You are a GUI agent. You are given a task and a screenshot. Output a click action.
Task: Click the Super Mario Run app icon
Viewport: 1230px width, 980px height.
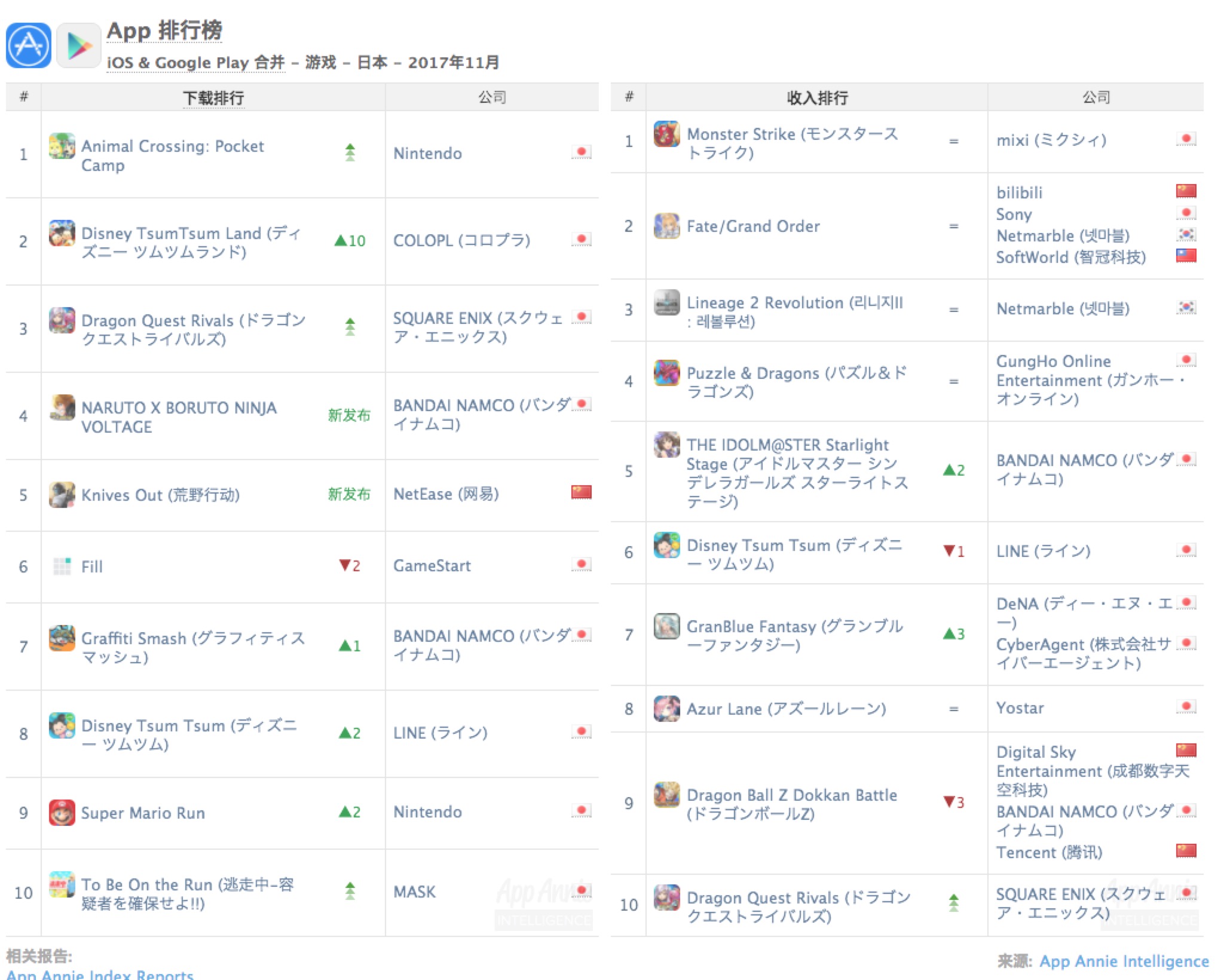click(62, 813)
